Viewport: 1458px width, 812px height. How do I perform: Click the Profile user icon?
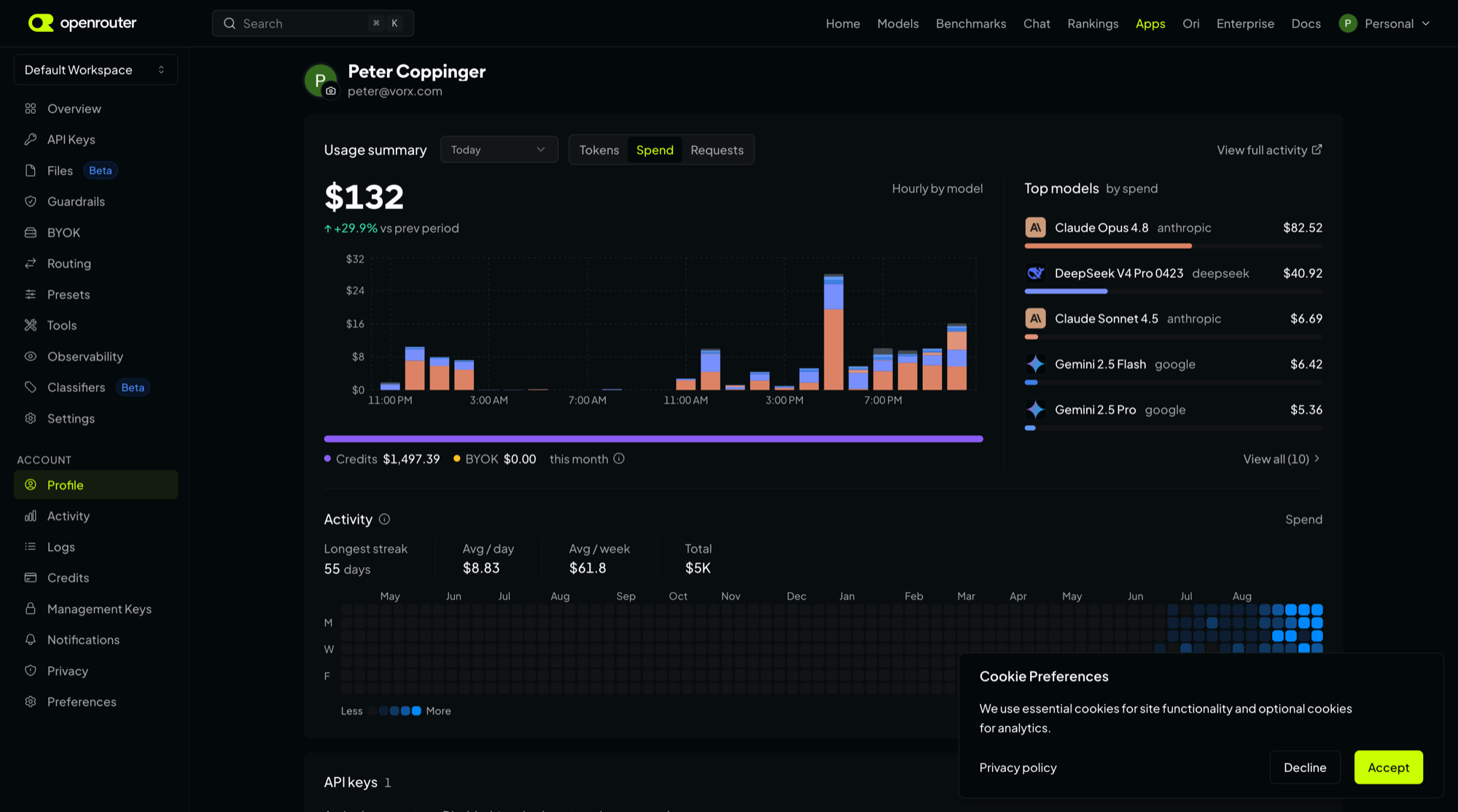point(31,485)
